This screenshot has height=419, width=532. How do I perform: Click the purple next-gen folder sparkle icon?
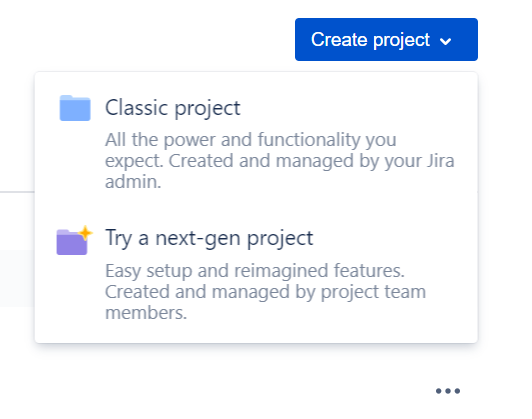click(x=74, y=240)
